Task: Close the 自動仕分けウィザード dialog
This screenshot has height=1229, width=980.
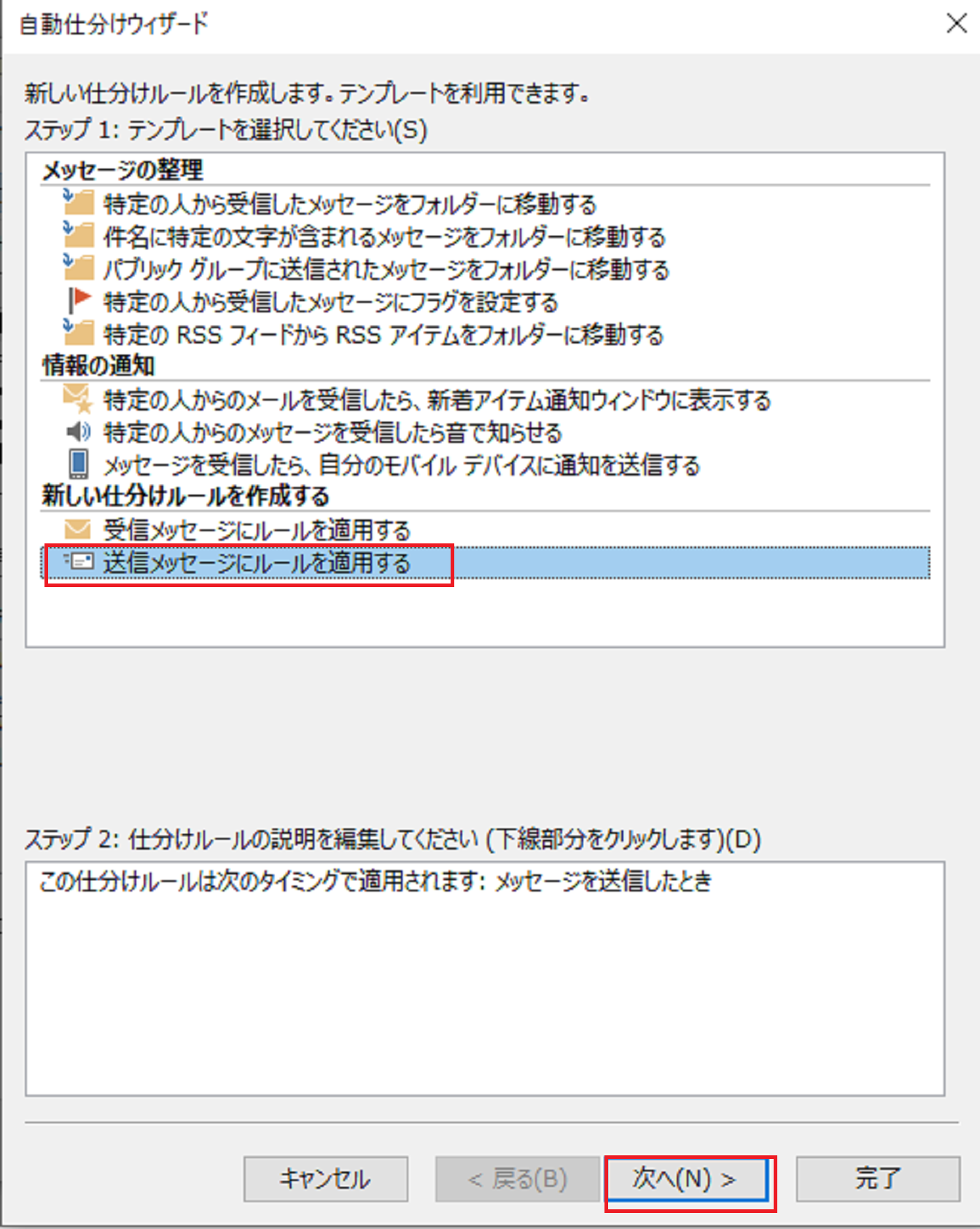Action: (x=957, y=23)
